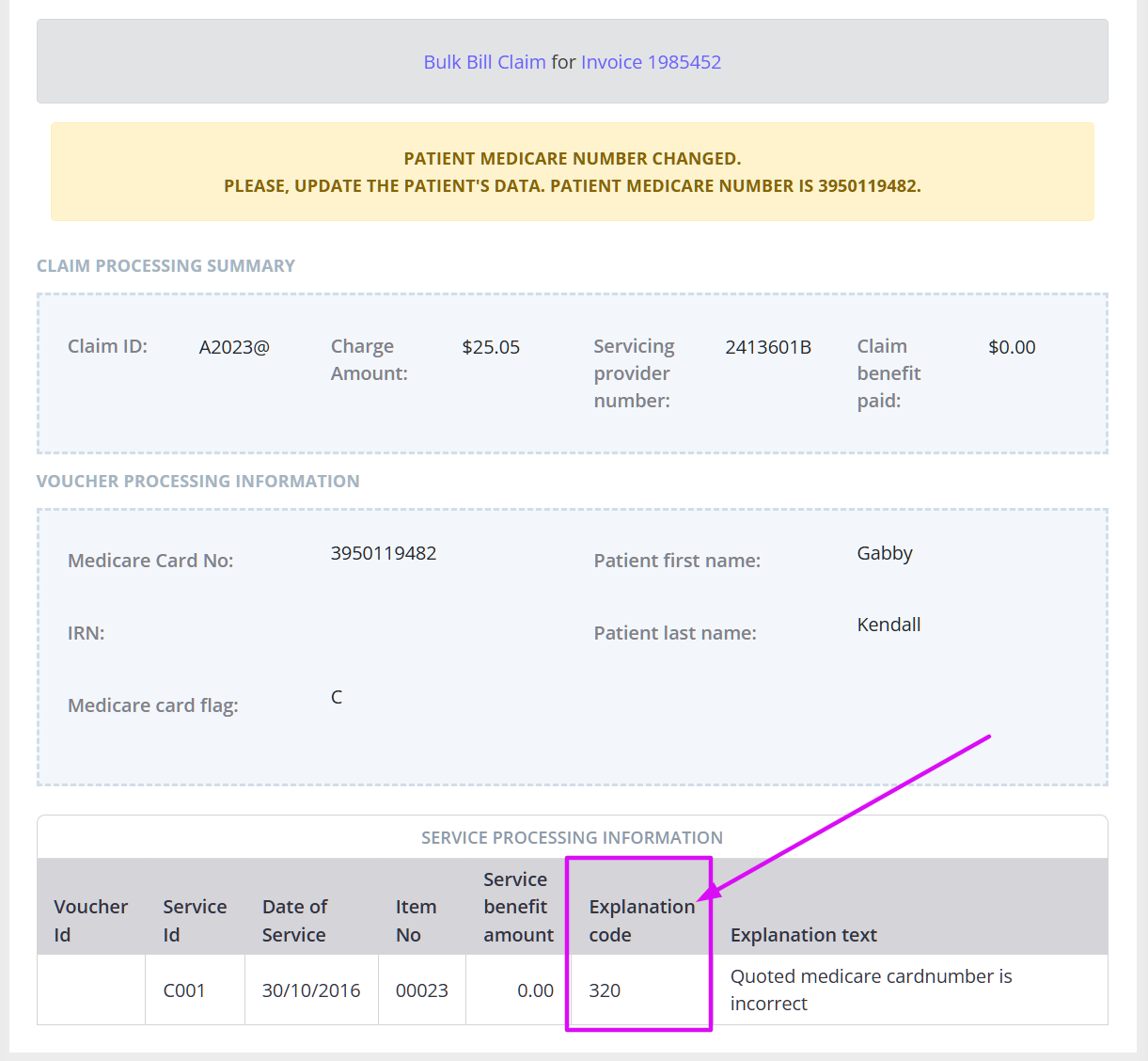This screenshot has width=1148, height=1061.
Task: Select date of service 30/10/2016
Action: point(311,990)
